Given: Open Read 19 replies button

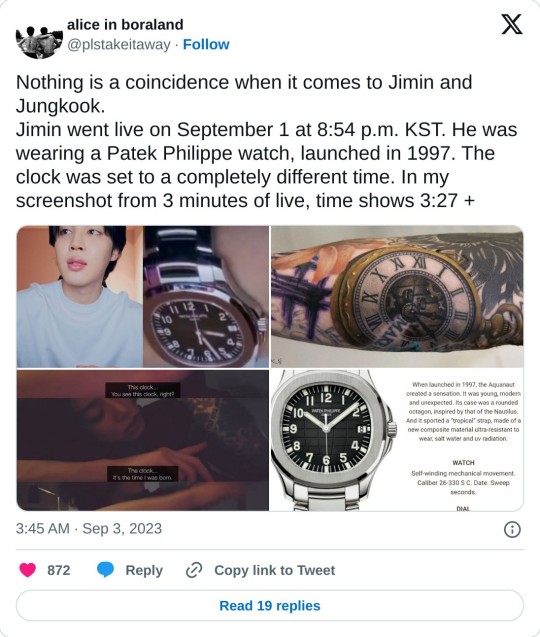Looking at the screenshot, I should 270,605.
